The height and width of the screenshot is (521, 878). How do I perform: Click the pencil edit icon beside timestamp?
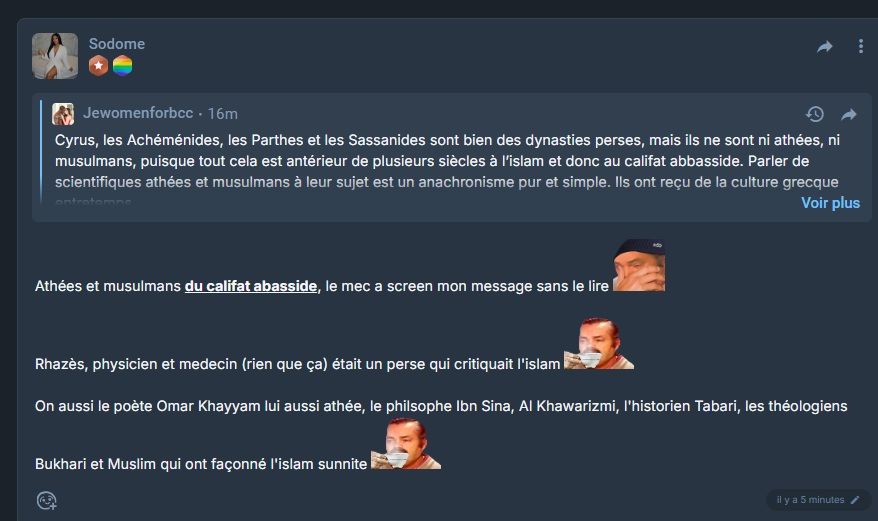click(855, 500)
